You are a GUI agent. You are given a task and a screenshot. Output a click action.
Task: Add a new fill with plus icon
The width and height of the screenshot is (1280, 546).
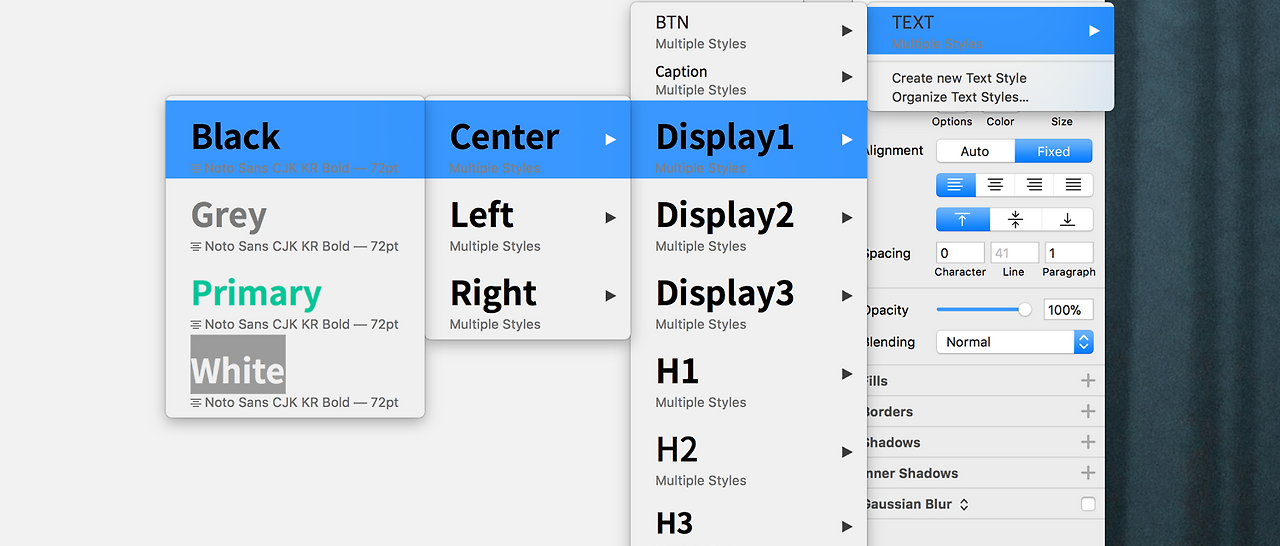click(1088, 381)
